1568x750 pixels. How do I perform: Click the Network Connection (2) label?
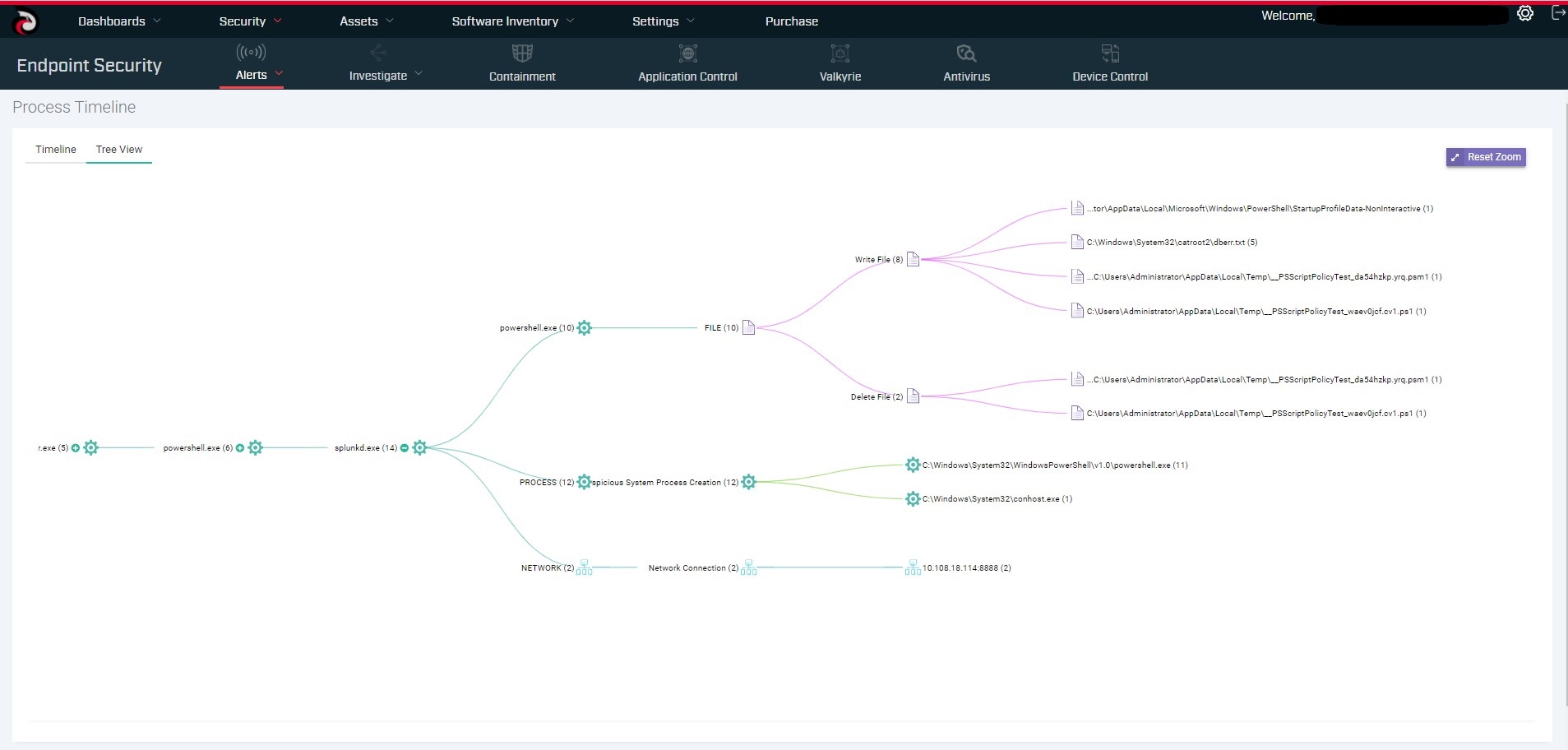(693, 568)
